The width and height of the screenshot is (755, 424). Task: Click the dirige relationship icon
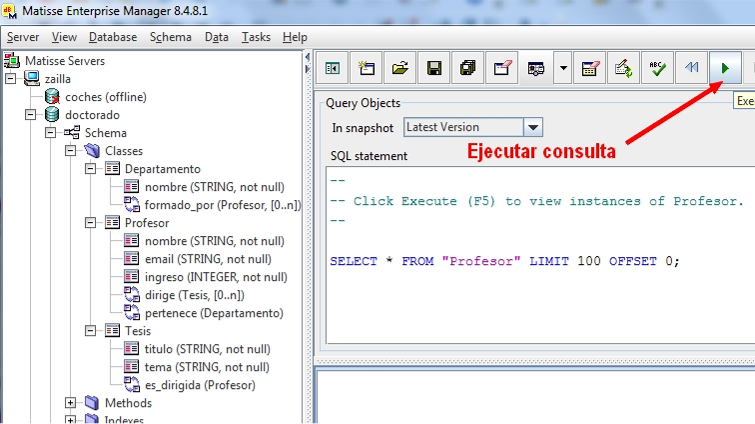click(132, 295)
